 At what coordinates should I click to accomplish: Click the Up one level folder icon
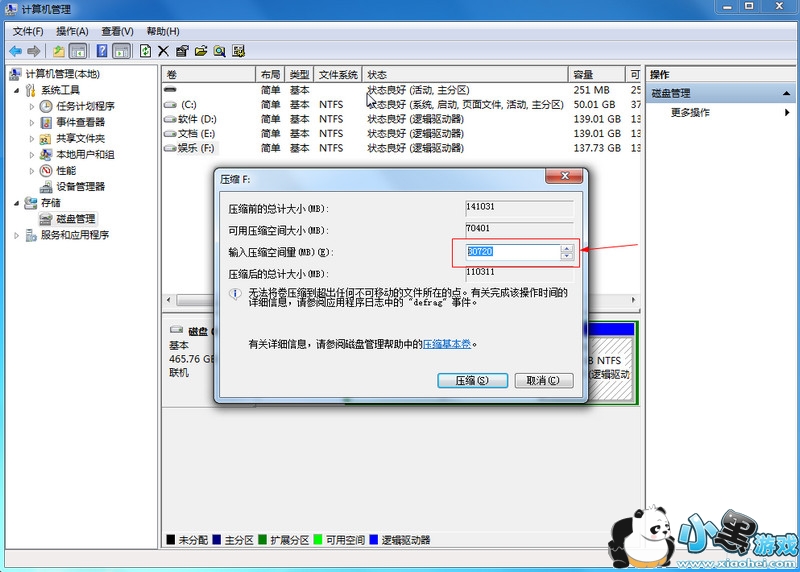(59, 51)
